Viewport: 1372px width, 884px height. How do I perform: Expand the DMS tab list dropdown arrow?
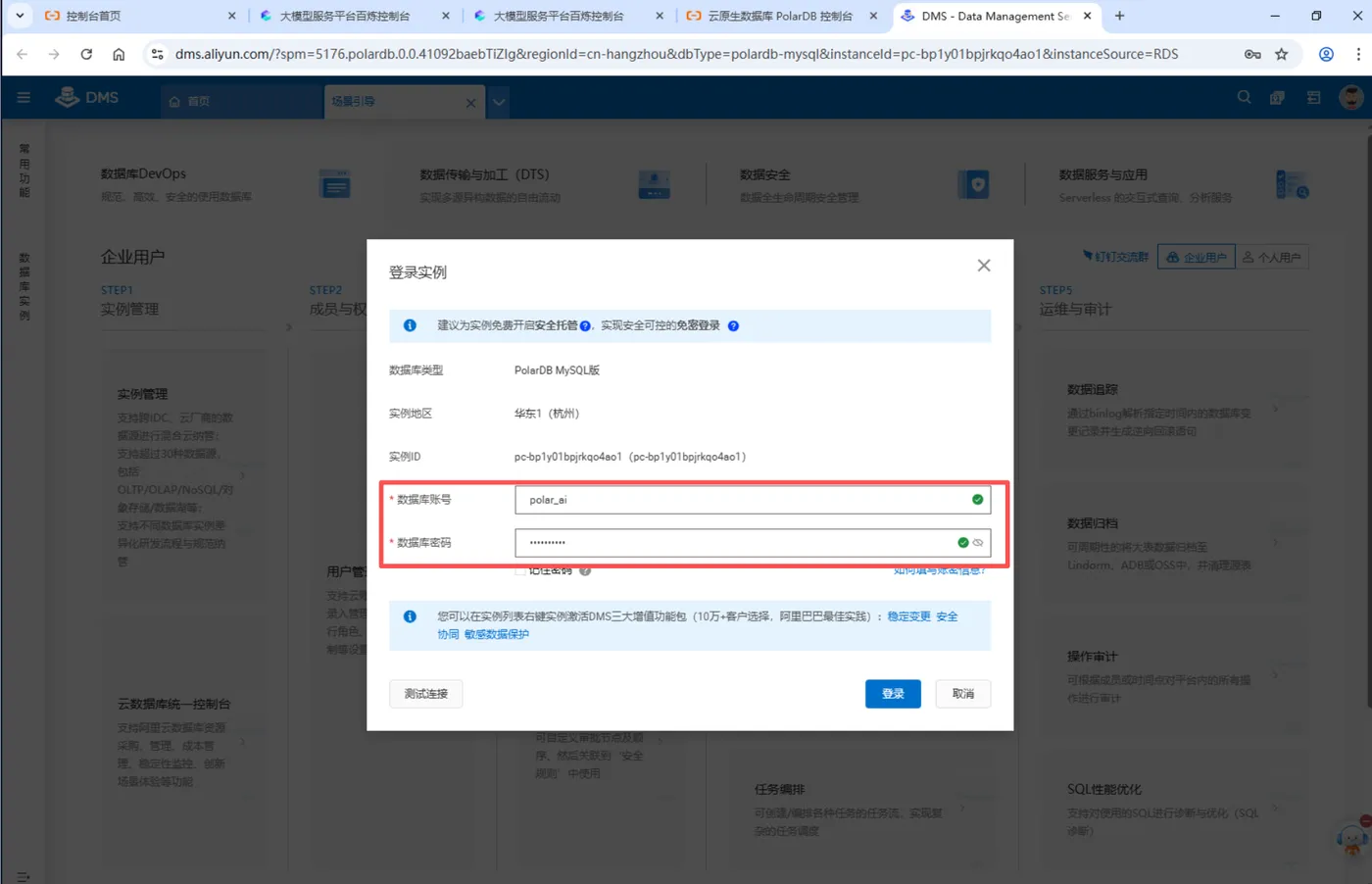pyautogui.click(x=499, y=102)
